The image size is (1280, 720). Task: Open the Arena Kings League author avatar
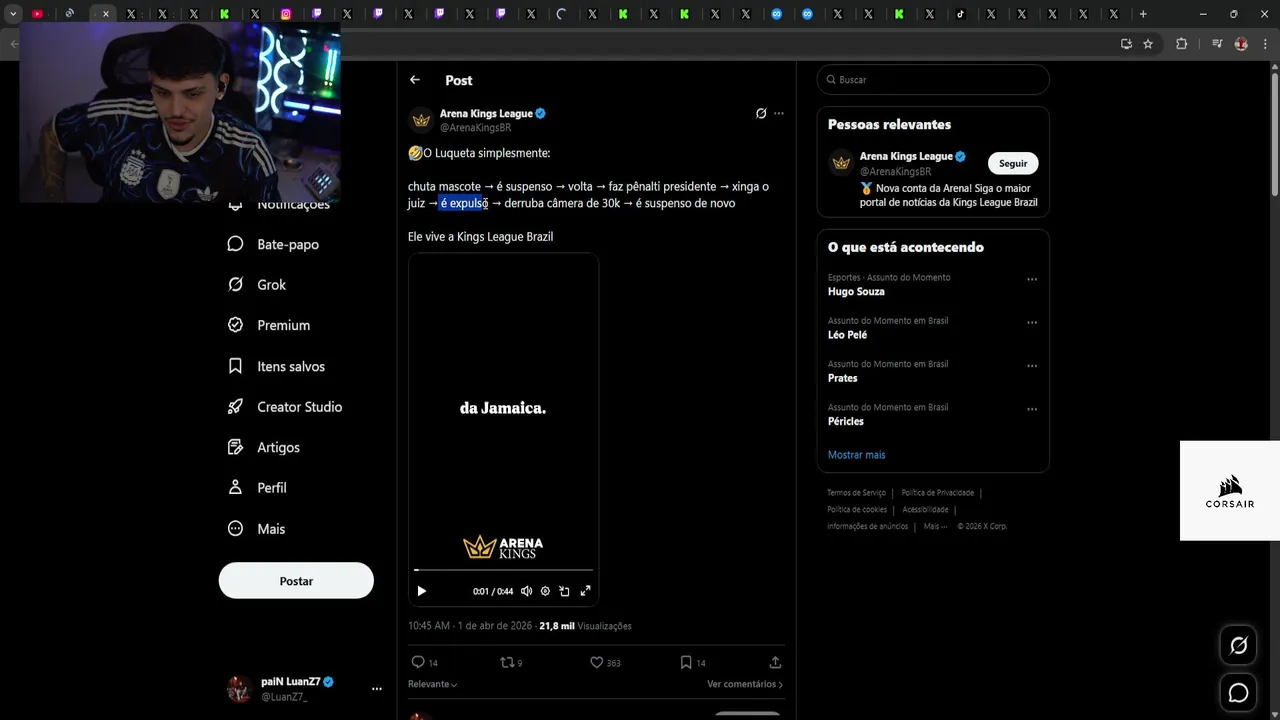click(421, 120)
